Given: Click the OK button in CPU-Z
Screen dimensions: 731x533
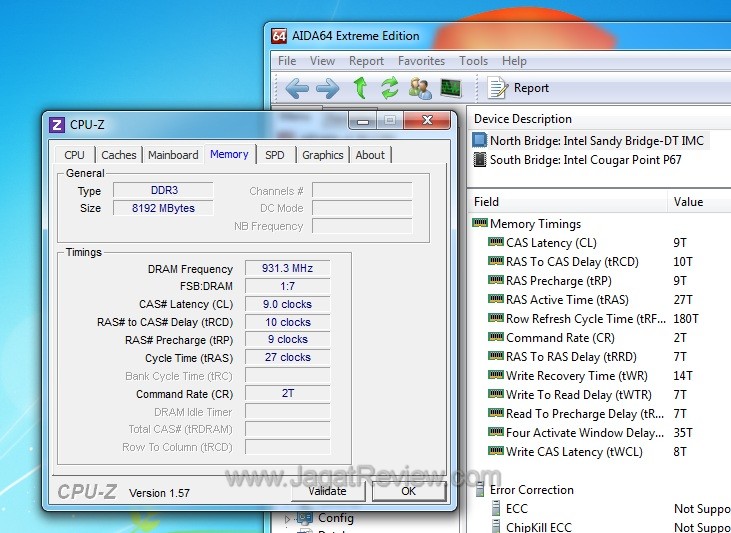Looking at the screenshot, I should pos(408,491).
